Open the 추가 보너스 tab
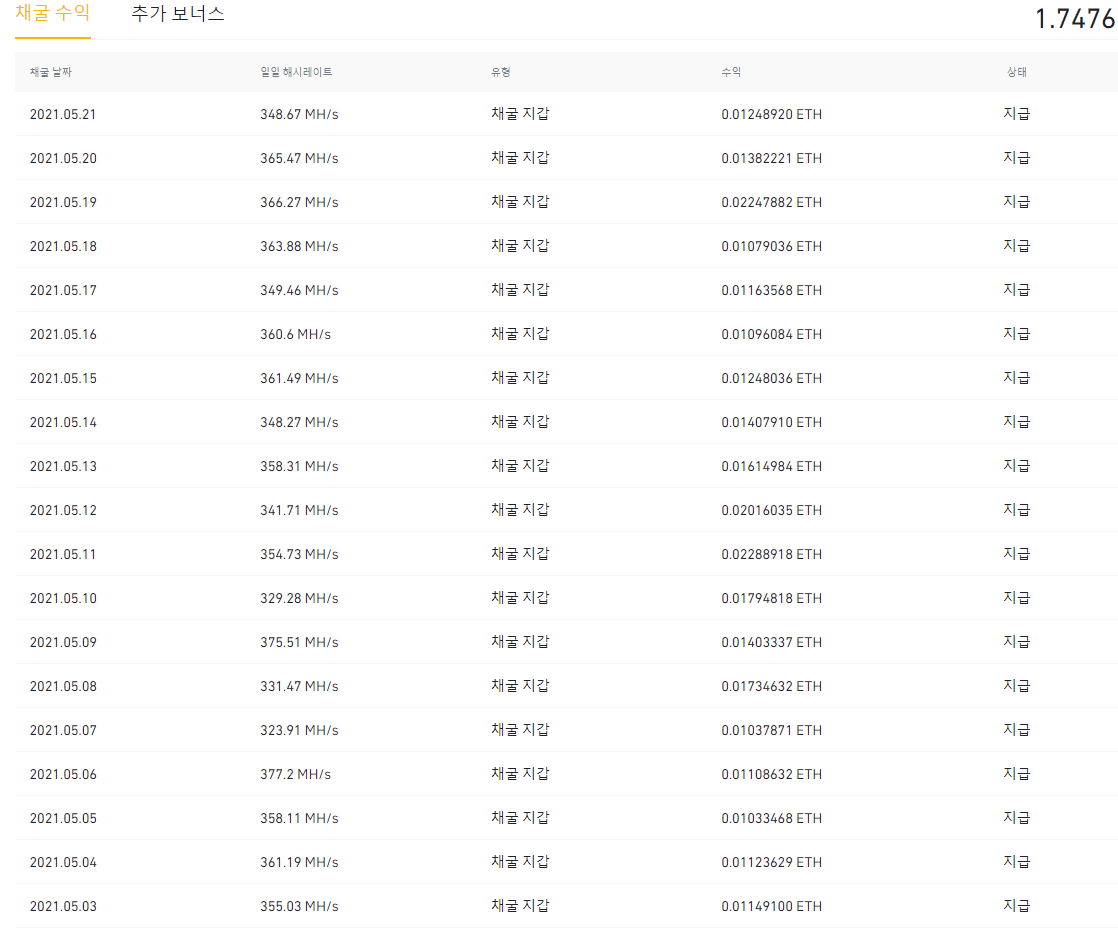The width and height of the screenshot is (1118, 930). tap(178, 14)
